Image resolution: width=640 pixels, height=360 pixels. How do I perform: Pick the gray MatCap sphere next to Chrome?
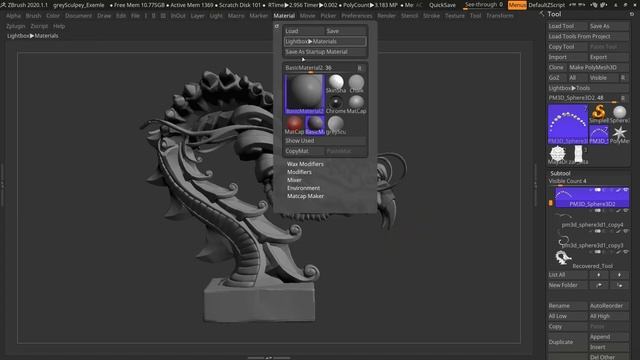tap(356, 104)
